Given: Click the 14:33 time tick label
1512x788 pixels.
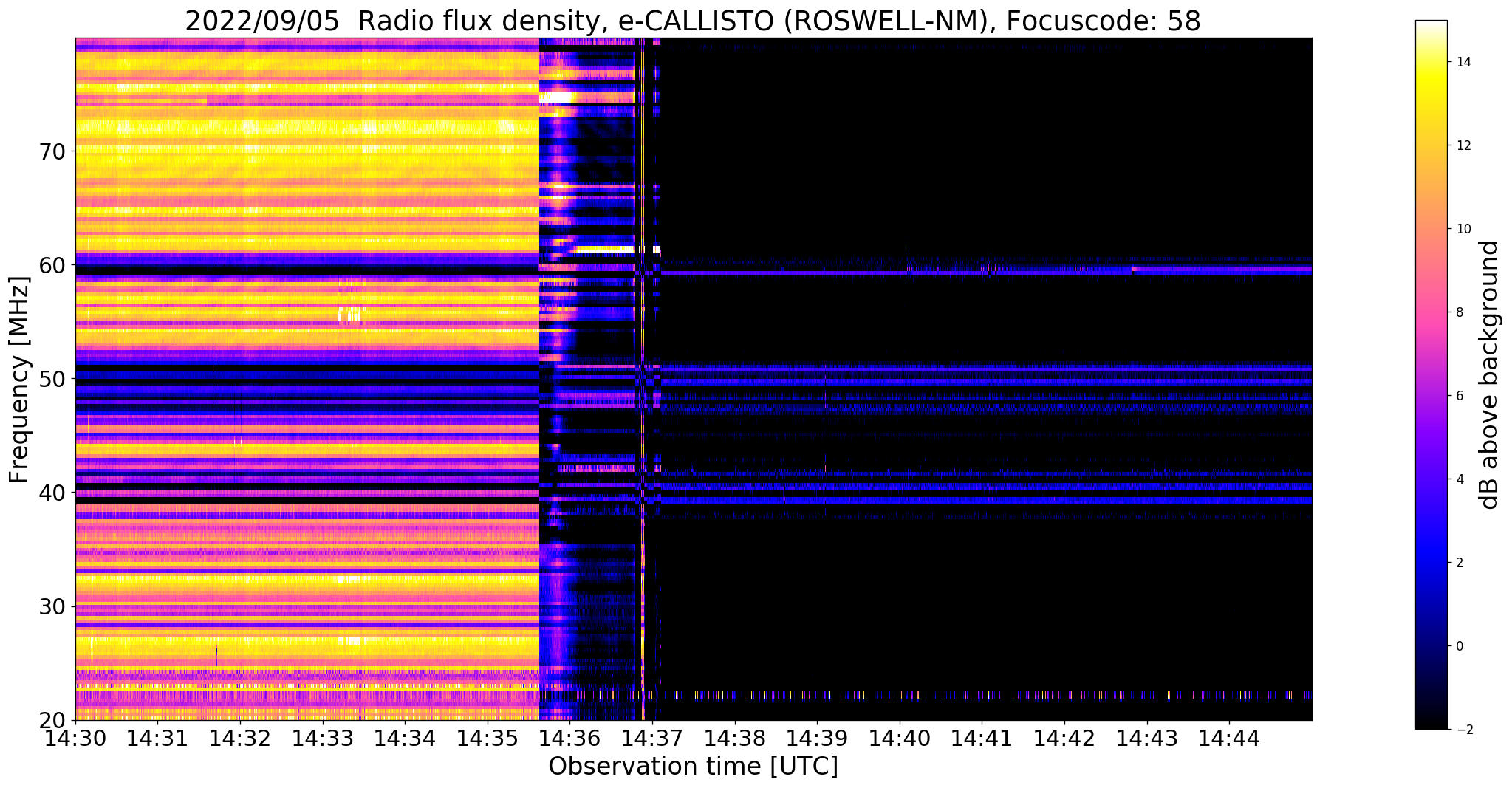Looking at the screenshot, I should click(323, 737).
